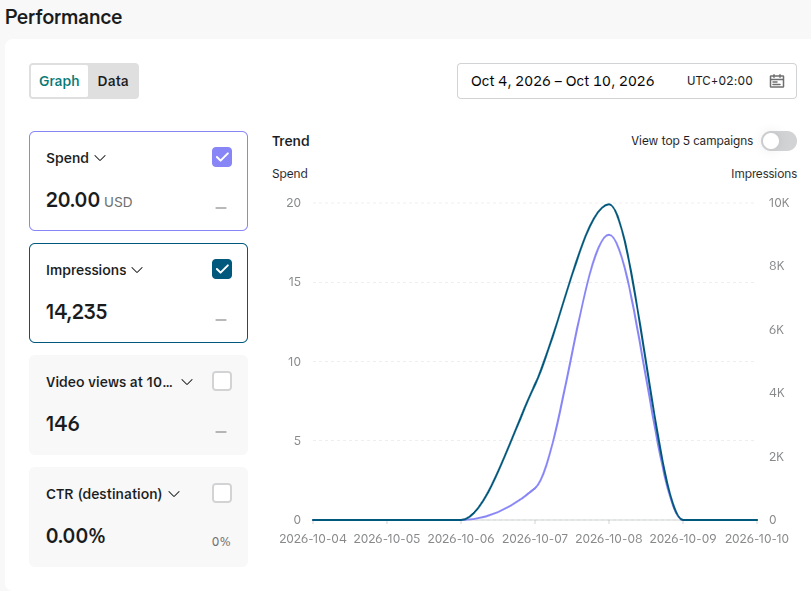Click the 2026-10-08 axis date label
The width and height of the screenshot is (811, 591).
point(609,539)
